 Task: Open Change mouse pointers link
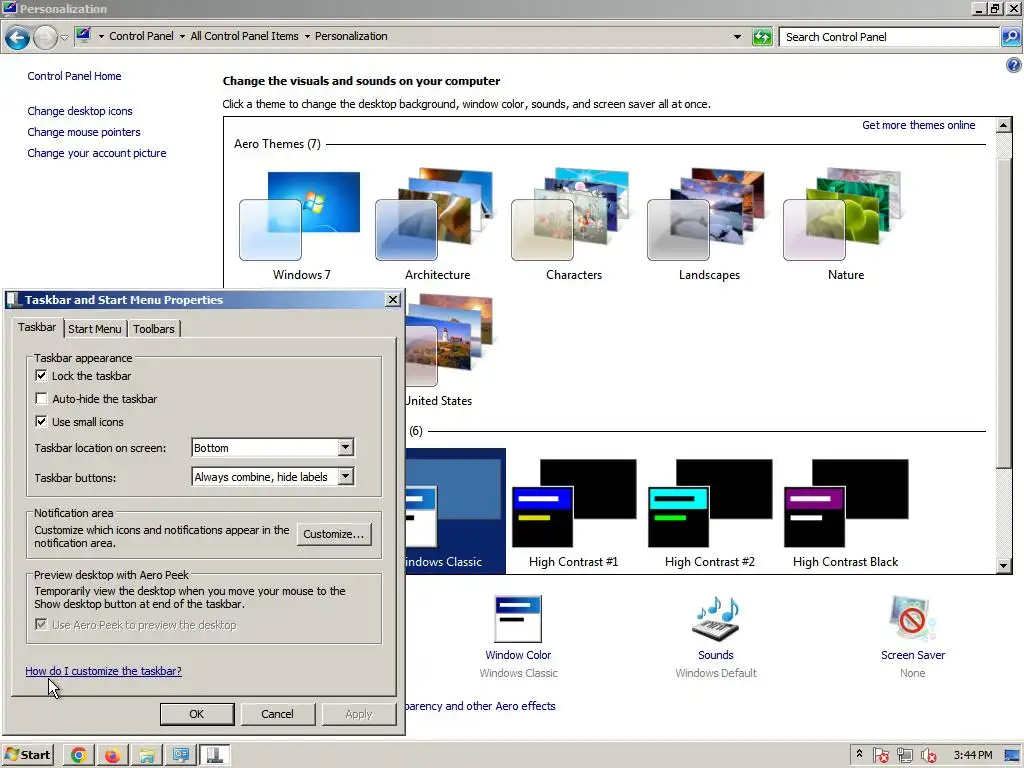coord(84,132)
